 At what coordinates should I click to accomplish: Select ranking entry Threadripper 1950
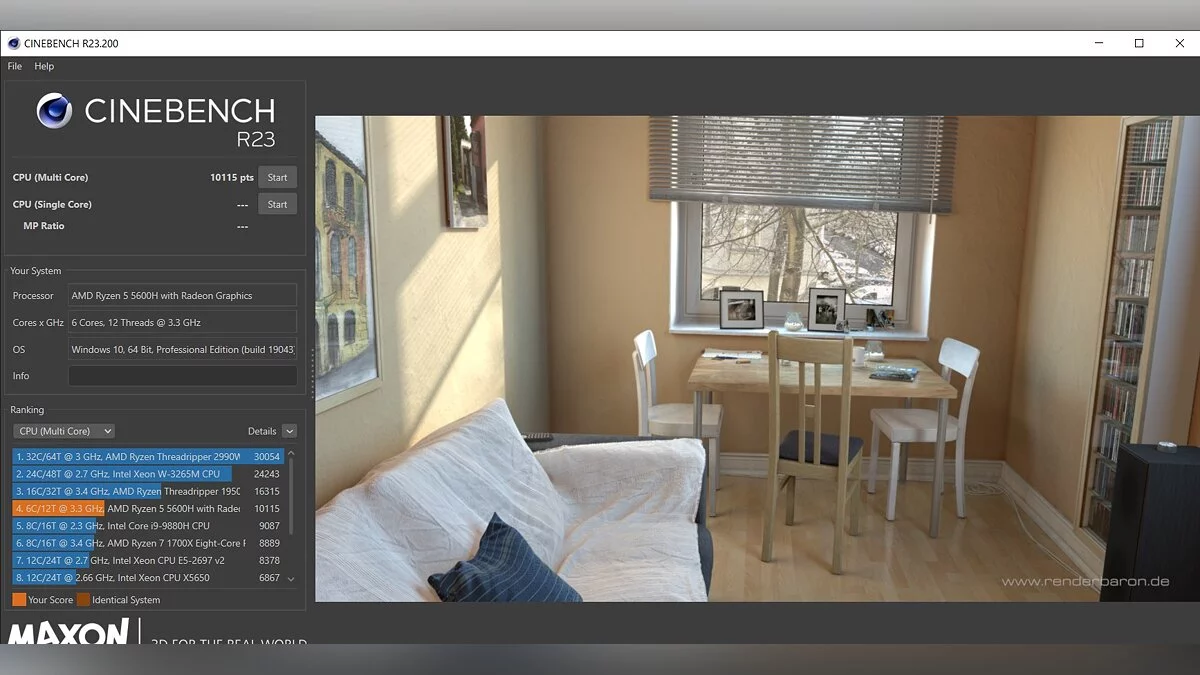tap(148, 491)
